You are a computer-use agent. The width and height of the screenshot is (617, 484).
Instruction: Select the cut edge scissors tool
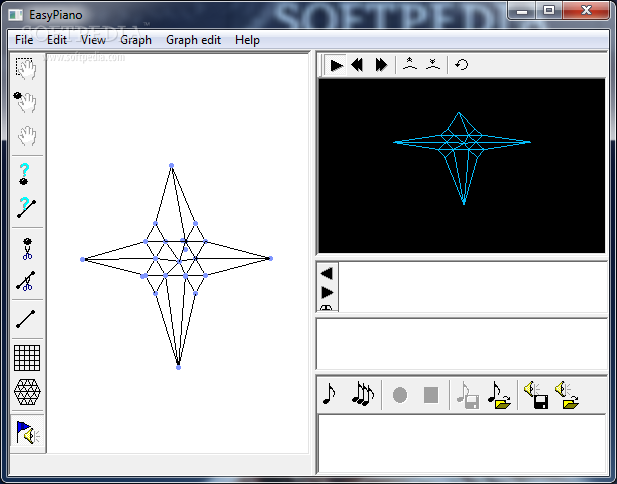26,281
